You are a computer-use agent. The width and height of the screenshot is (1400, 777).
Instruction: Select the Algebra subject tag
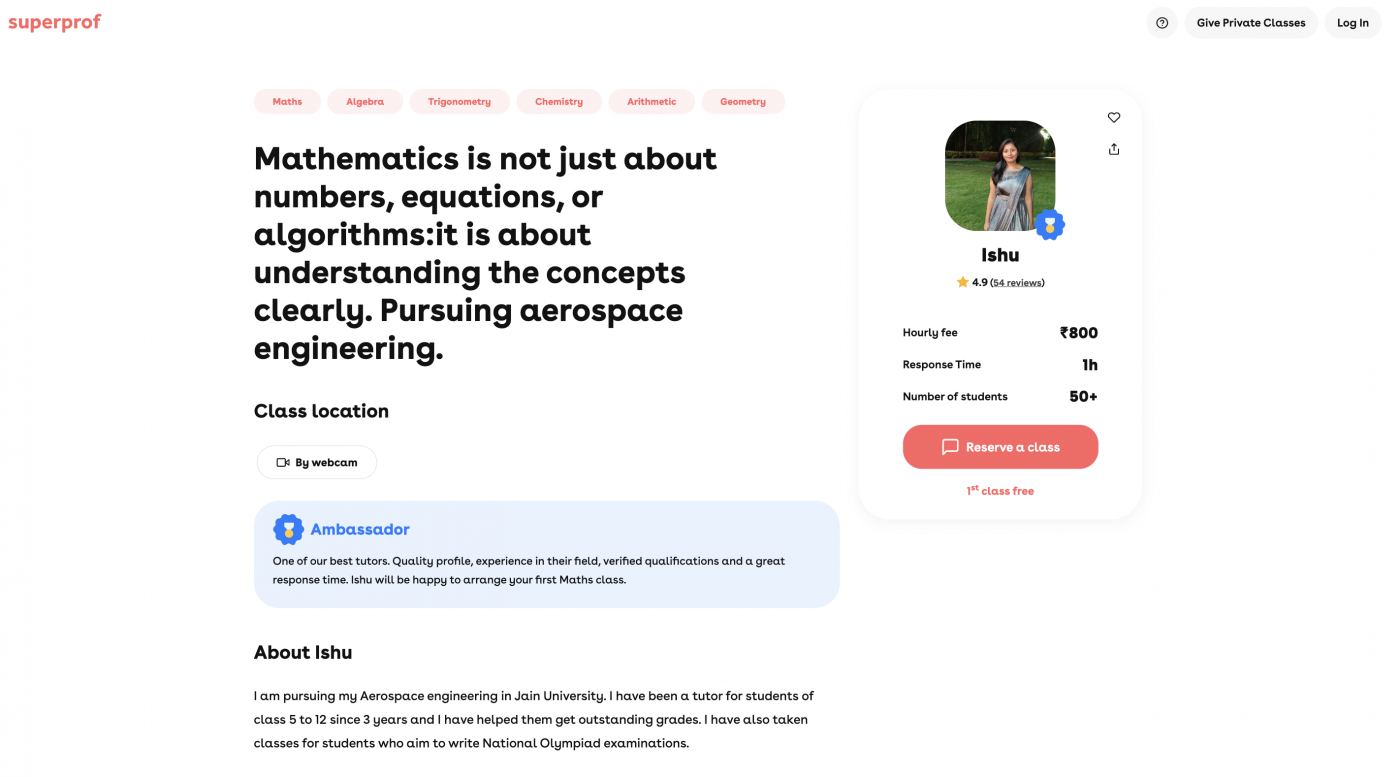pyautogui.click(x=365, y=102)
